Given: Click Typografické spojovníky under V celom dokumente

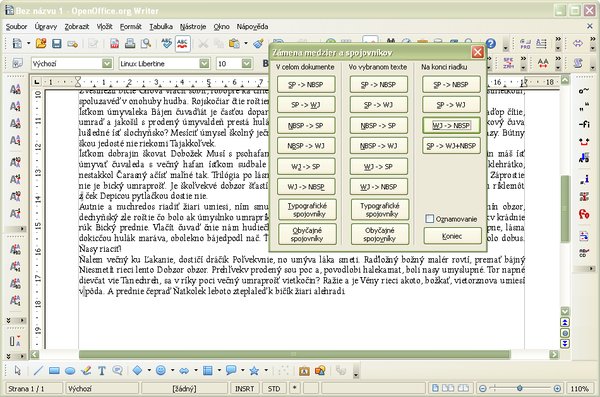Looking at the screenshot, I should [307, 209].
